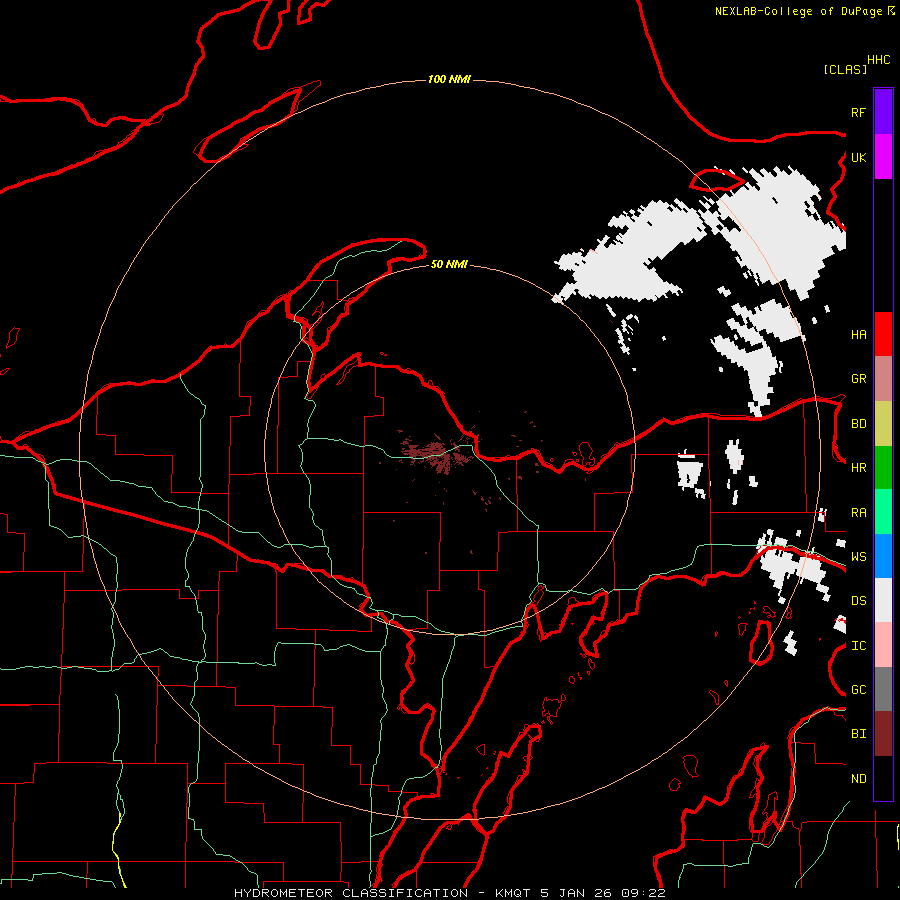The height and width of the screenshot is (900, 900).
Task: Click the white DS legend swatch
Action: click(x=883, y=600)
